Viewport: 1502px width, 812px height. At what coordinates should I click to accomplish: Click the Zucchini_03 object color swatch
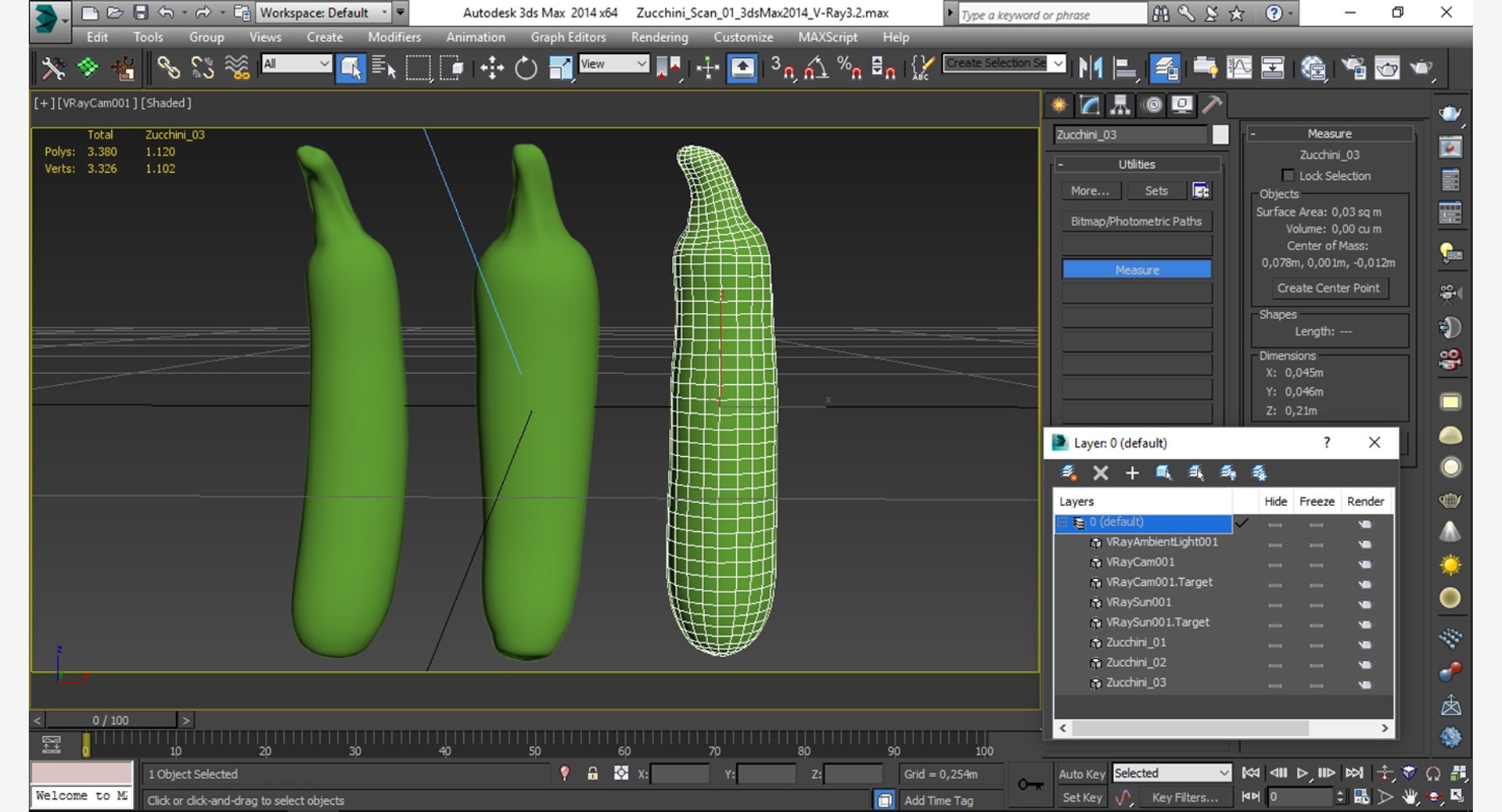(x=1220, y=135)
